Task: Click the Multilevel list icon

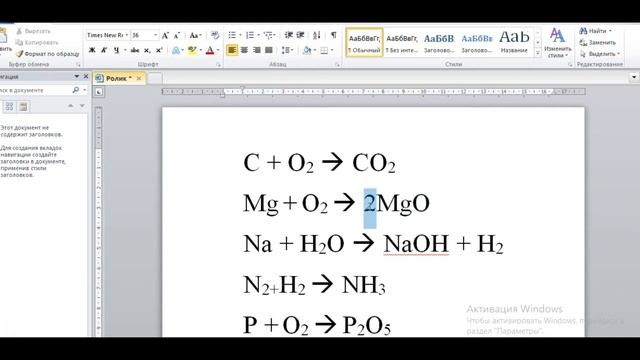Action: [268, 36]
